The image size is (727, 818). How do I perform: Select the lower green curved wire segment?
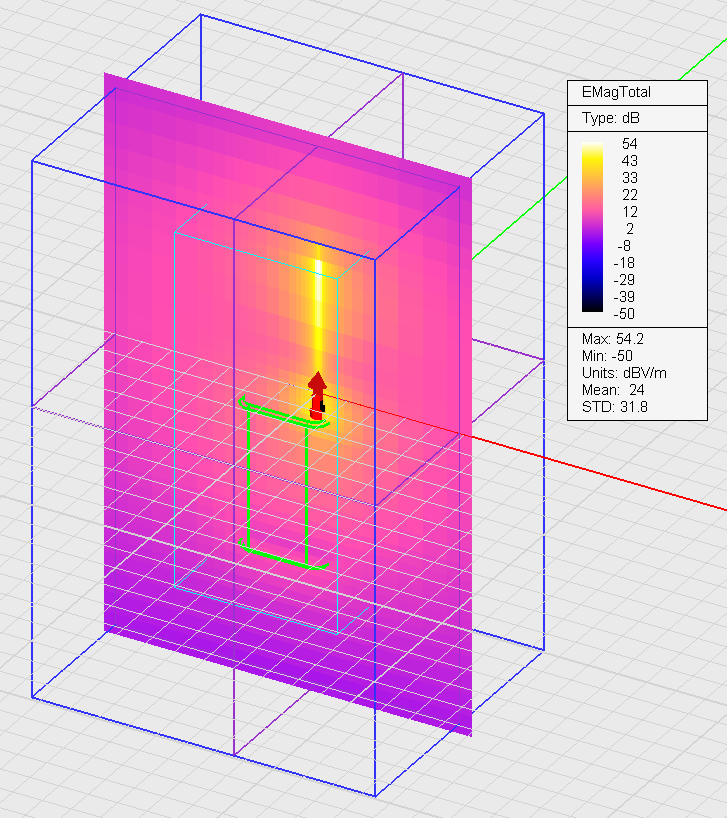click(285, 558)
